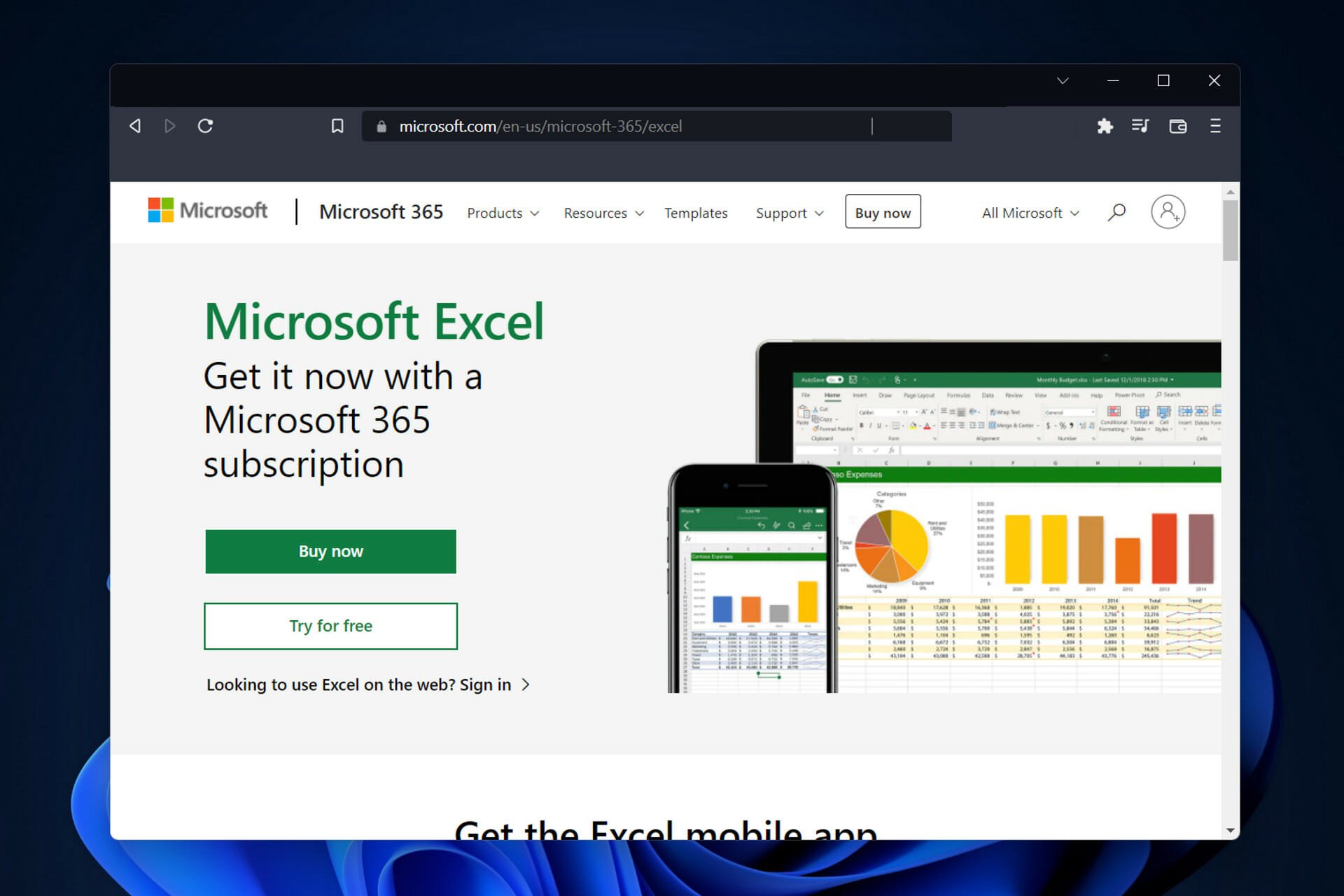Open the browser wallet icon
Screen dimensions: 1344x896
[x=1178, y=126]
